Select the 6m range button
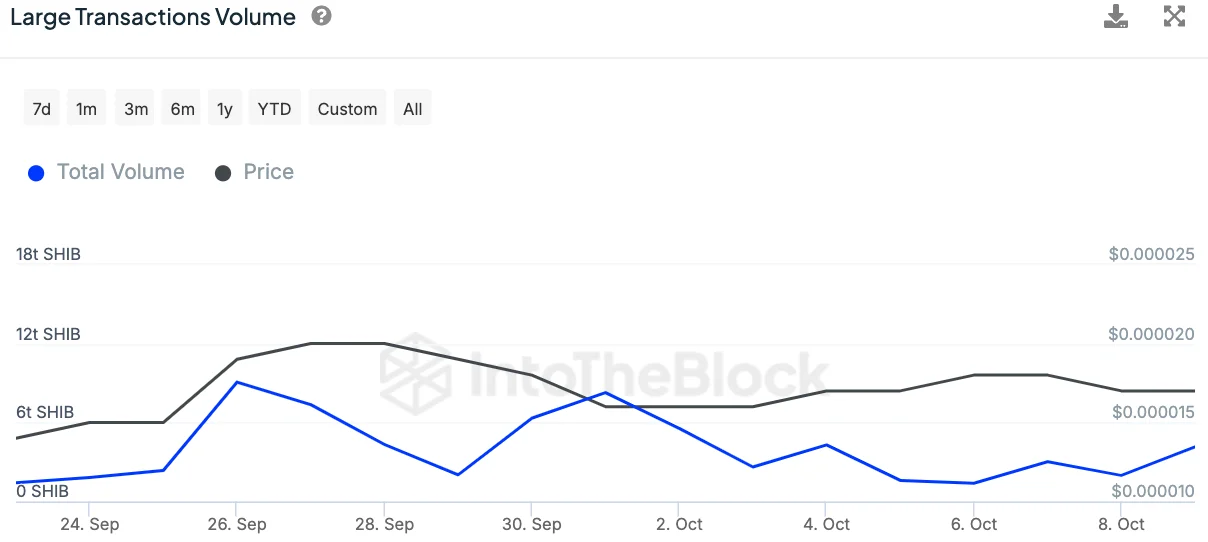This screenshot has height=542, width=1208. (x=182, y=109)
